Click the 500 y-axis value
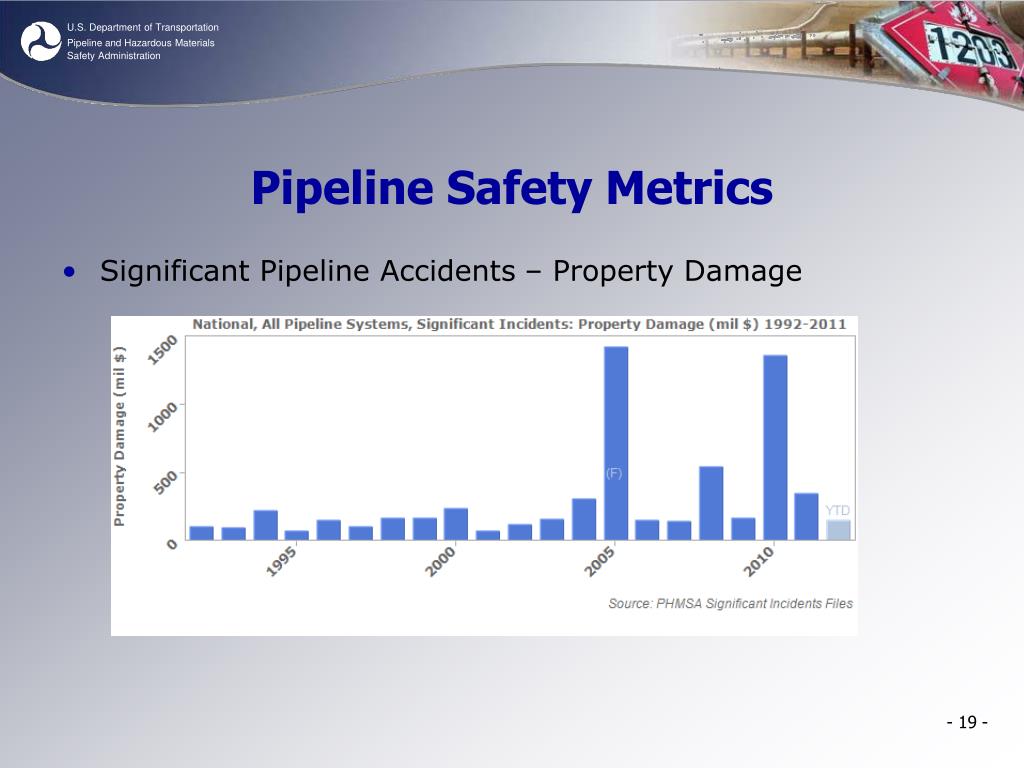 pos(166,482)
